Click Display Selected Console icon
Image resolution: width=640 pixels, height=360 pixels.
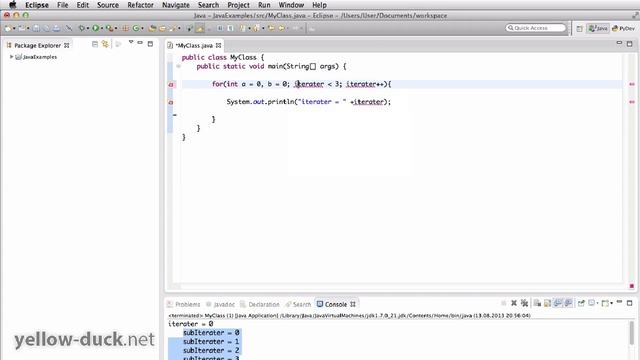pyautogui.click(x=591, y=303)
